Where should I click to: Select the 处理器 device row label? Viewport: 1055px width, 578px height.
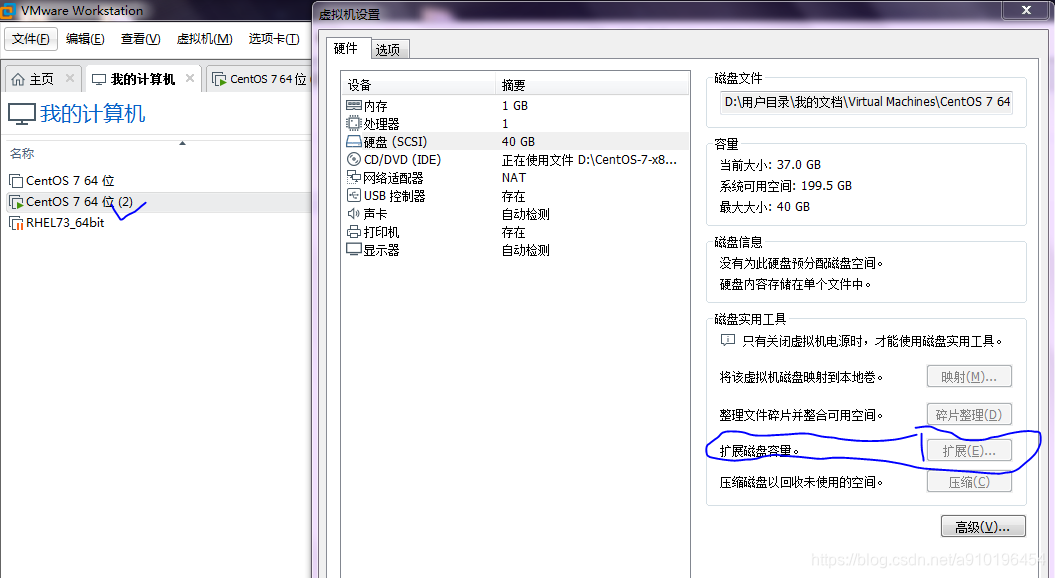pyautogui.click(x=381, y=124)
